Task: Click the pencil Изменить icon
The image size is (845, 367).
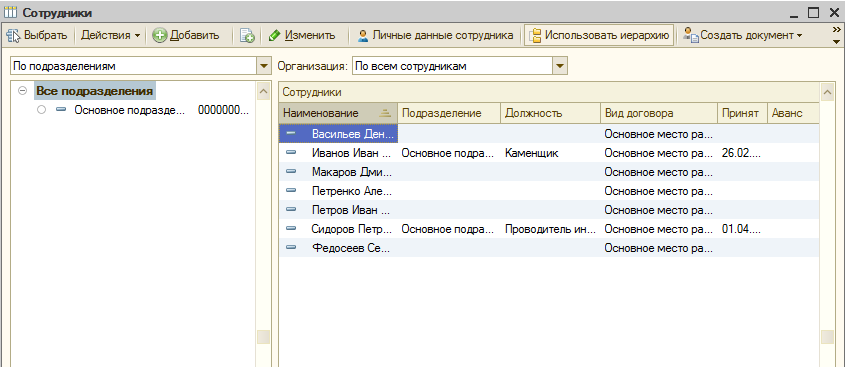Action: tap(274, 36)
